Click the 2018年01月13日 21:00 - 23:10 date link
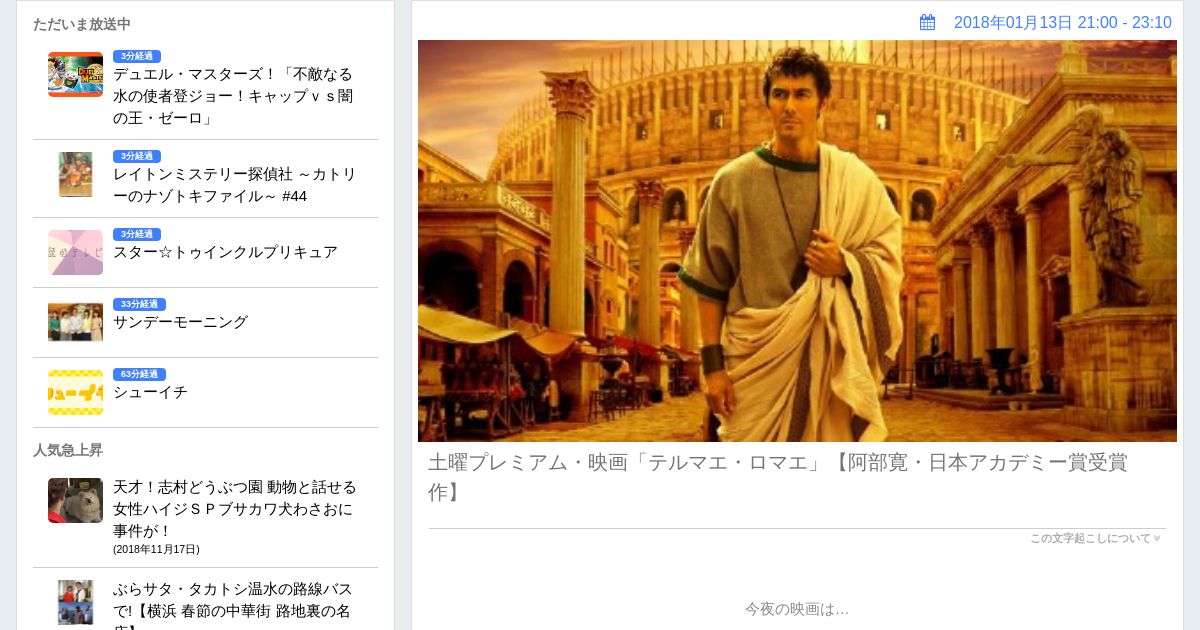 pos(1063,22)
